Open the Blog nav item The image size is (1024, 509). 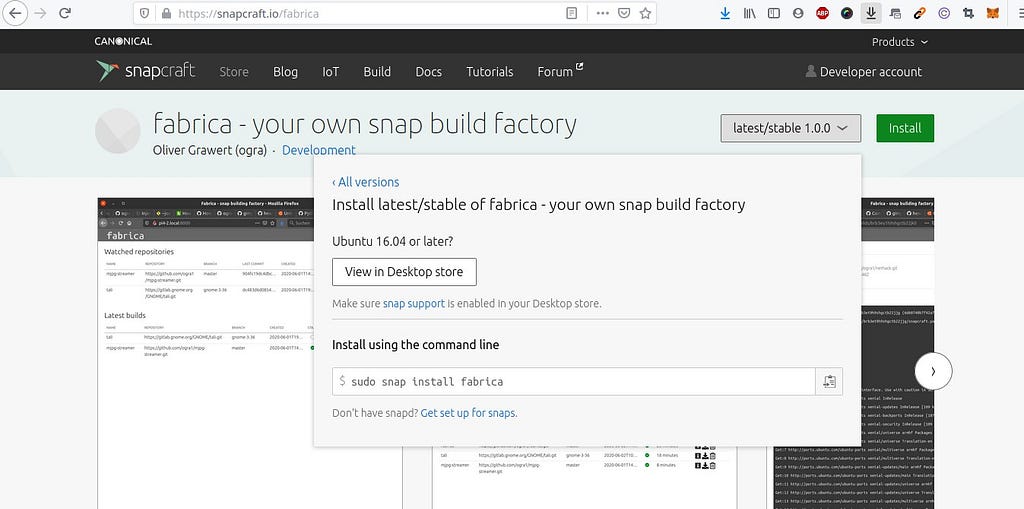tap(285, 72)
